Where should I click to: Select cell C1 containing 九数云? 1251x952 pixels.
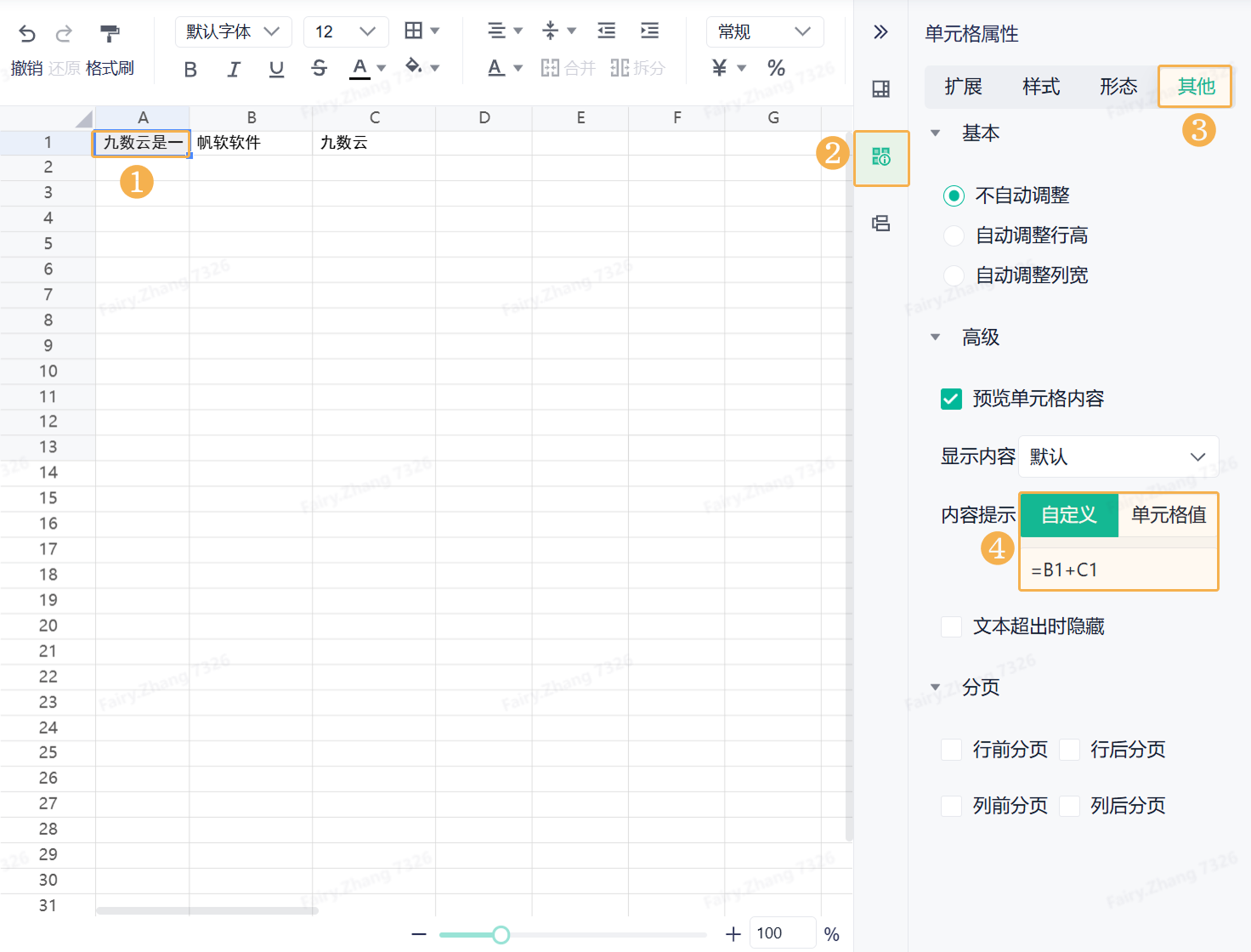374,143
